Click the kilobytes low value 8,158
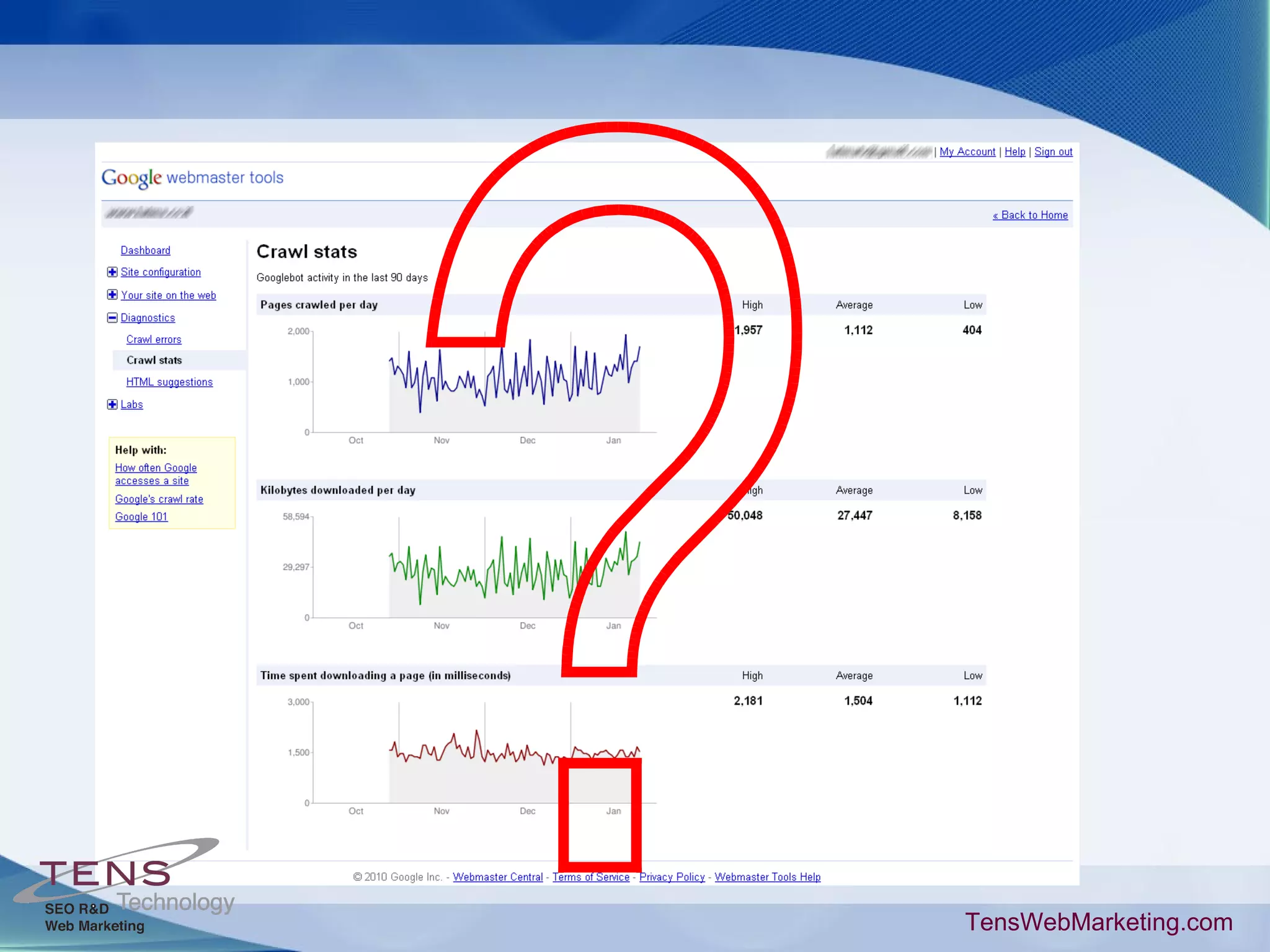This screenshot has height=952, width=1270. (x=967, y=516)
